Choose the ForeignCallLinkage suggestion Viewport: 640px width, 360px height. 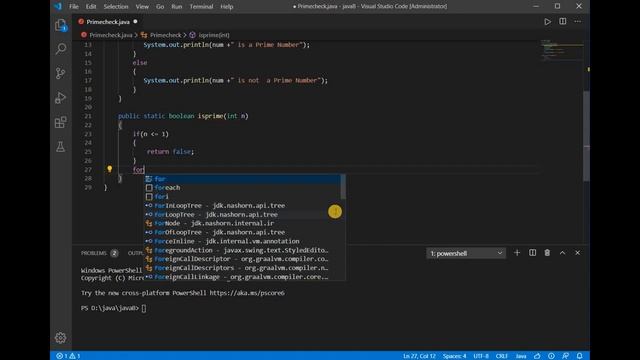pos(242,277)
